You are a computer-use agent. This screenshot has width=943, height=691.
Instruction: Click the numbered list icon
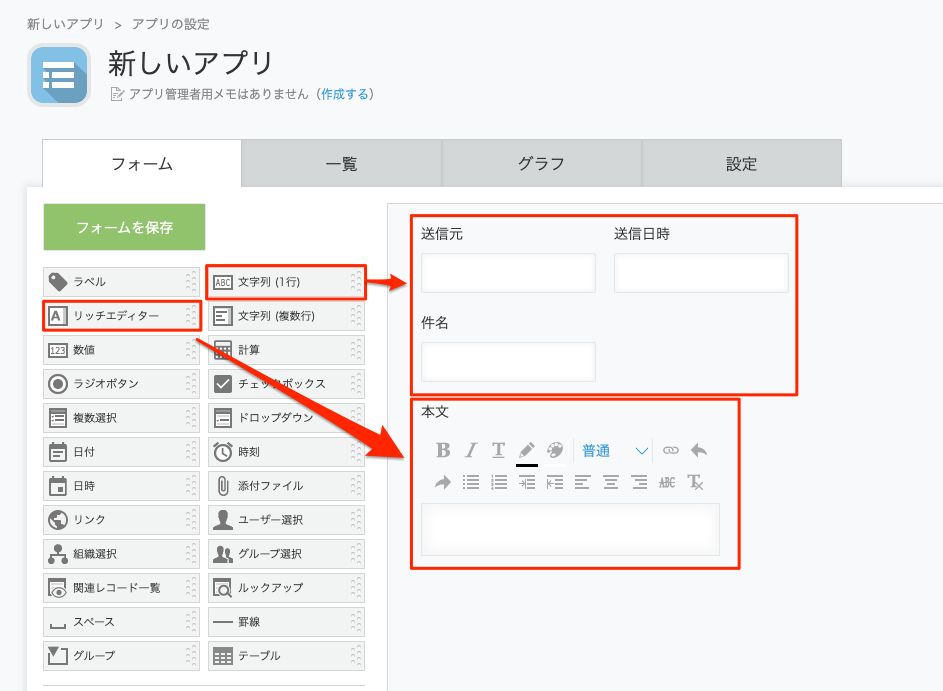[499, 482]
